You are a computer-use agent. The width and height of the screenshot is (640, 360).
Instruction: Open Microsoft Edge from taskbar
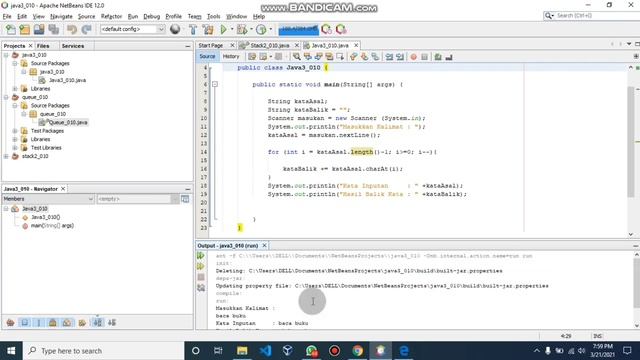[x=404, y=351]
